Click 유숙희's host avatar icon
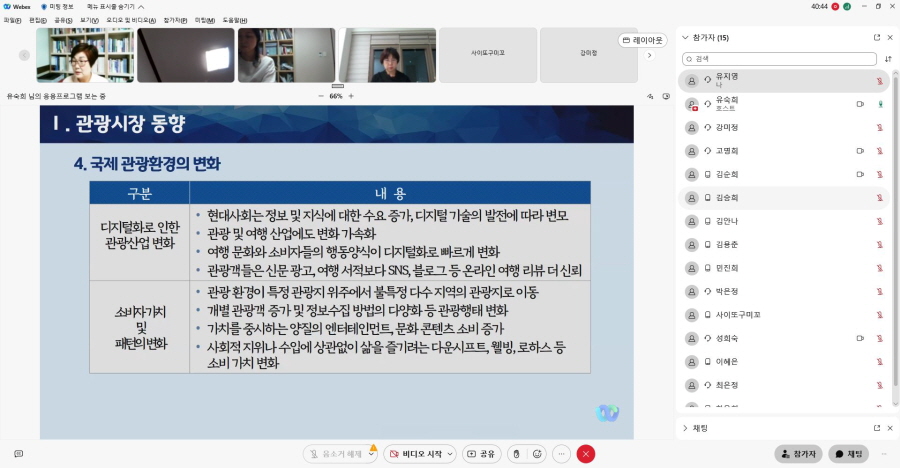This screenshot has width=900, height=468. coord(692,104)
